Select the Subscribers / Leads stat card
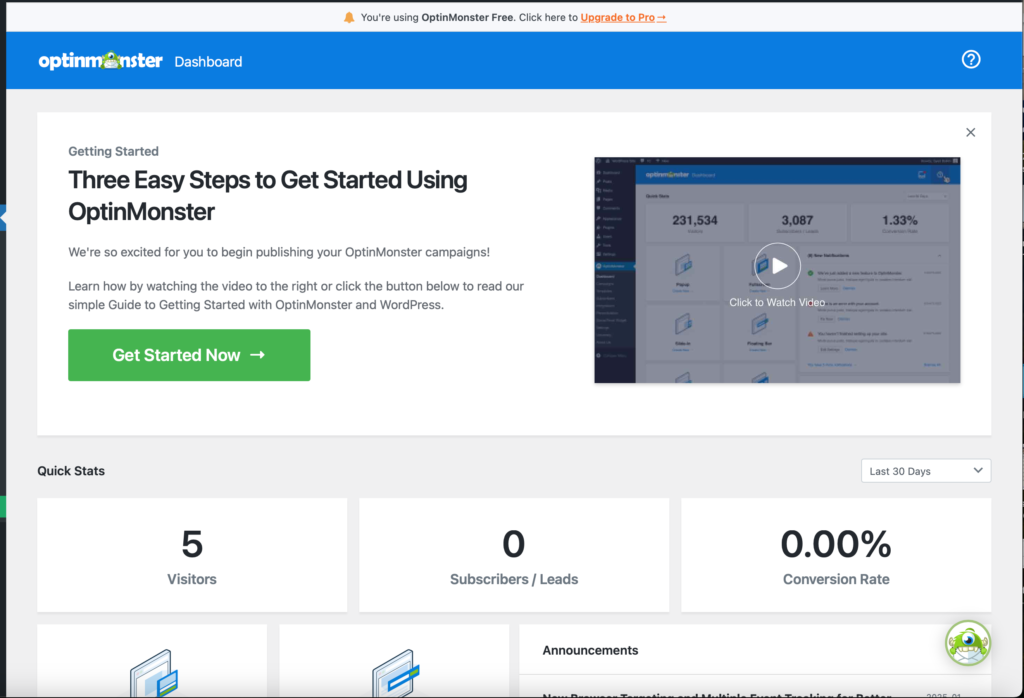Screen dimensions: 1024x698 [x=513, y=555]
